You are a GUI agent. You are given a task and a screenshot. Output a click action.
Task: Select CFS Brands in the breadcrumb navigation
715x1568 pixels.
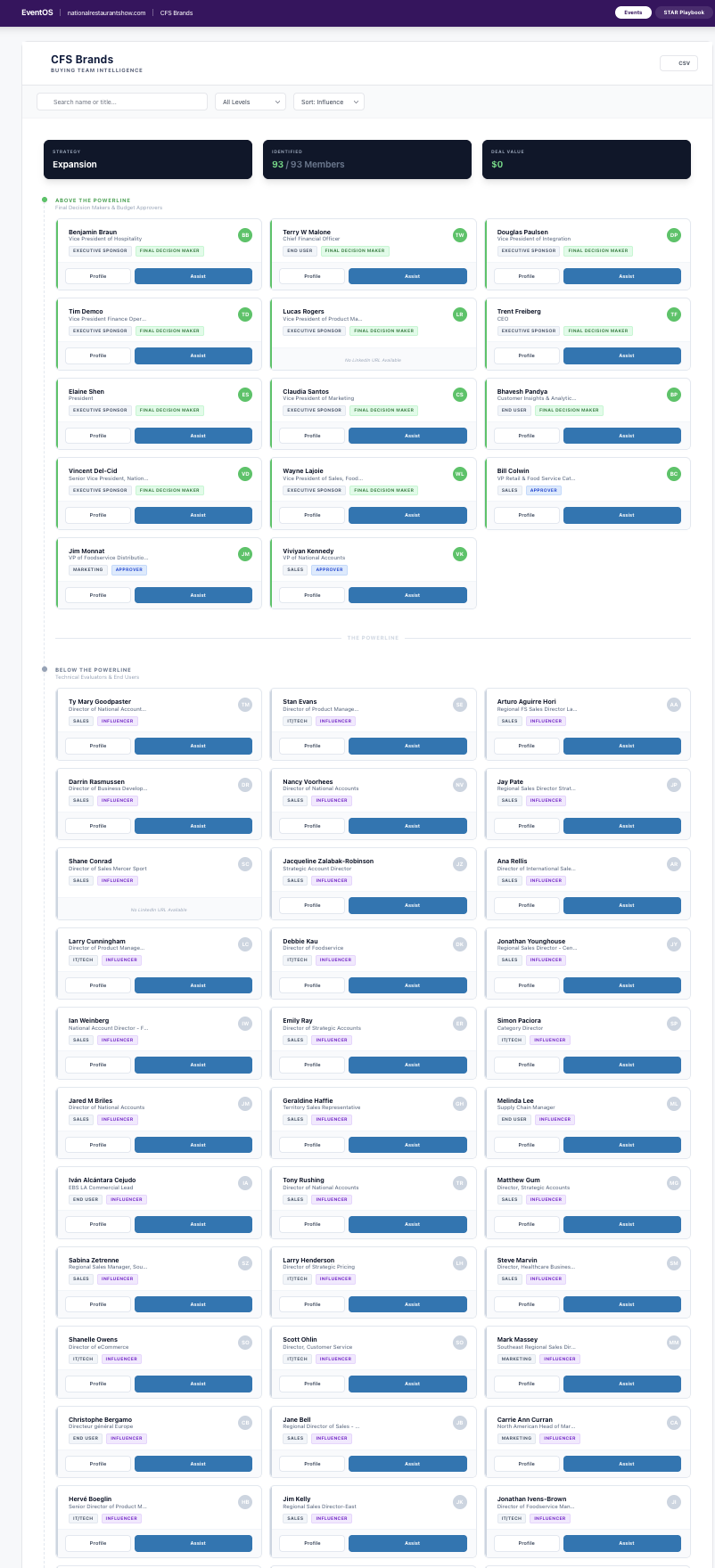[176, 12]
